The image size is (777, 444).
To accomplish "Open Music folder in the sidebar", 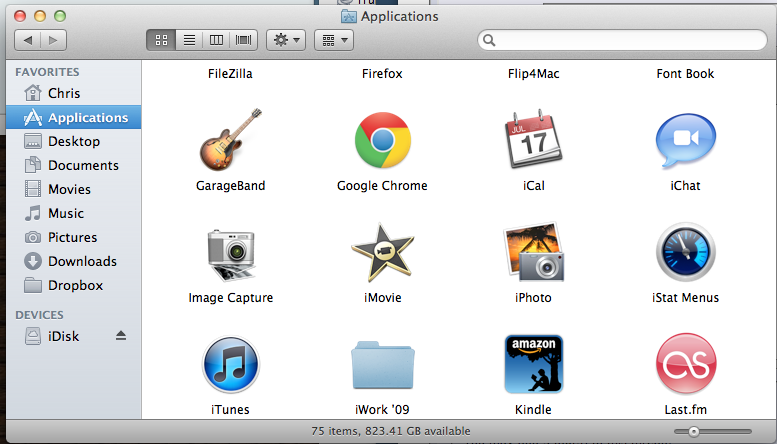I will point(73,213).
